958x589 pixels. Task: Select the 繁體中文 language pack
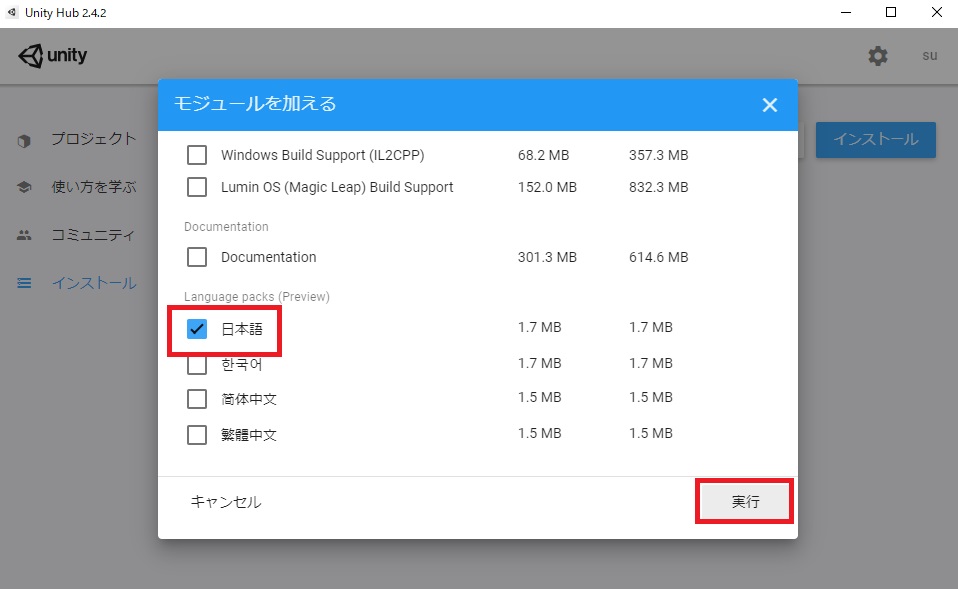[195, 433]
